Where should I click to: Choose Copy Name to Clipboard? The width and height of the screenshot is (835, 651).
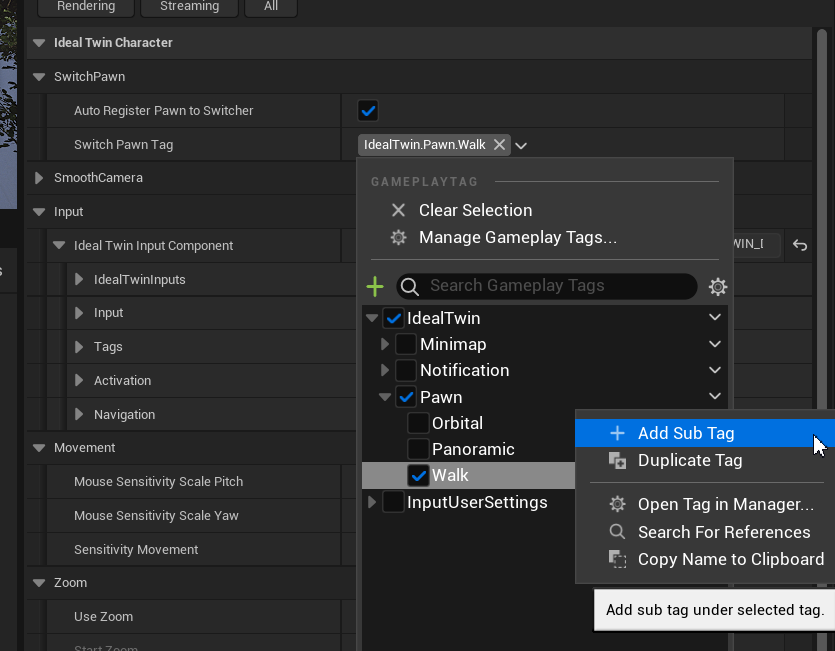point(730,560)
